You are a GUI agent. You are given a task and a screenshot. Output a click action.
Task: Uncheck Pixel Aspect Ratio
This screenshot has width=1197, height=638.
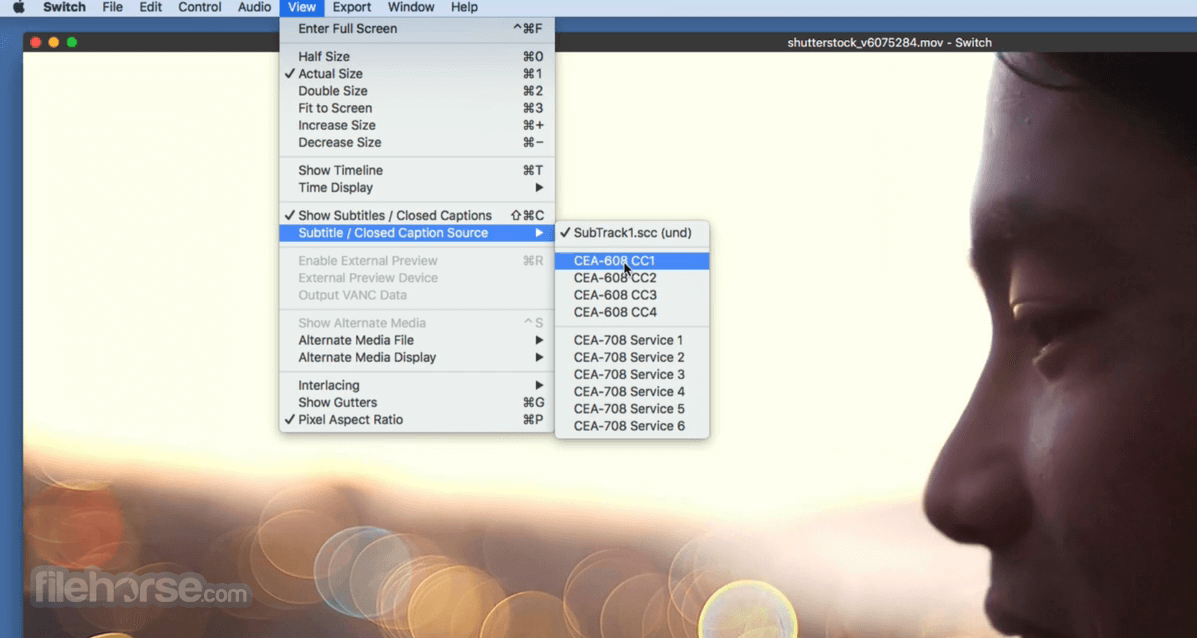click(417, 420)
